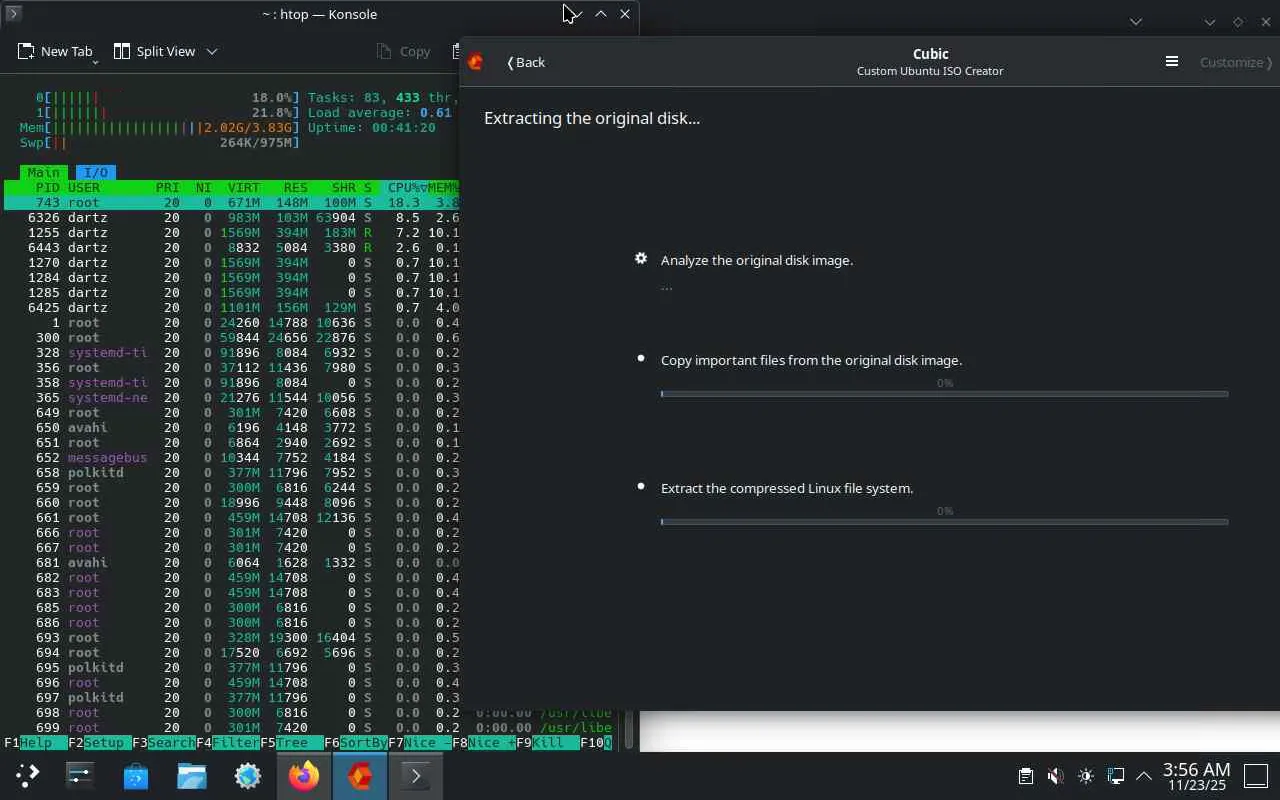
Task: Select htop process row PID 6443
Action: click(232, 247)
